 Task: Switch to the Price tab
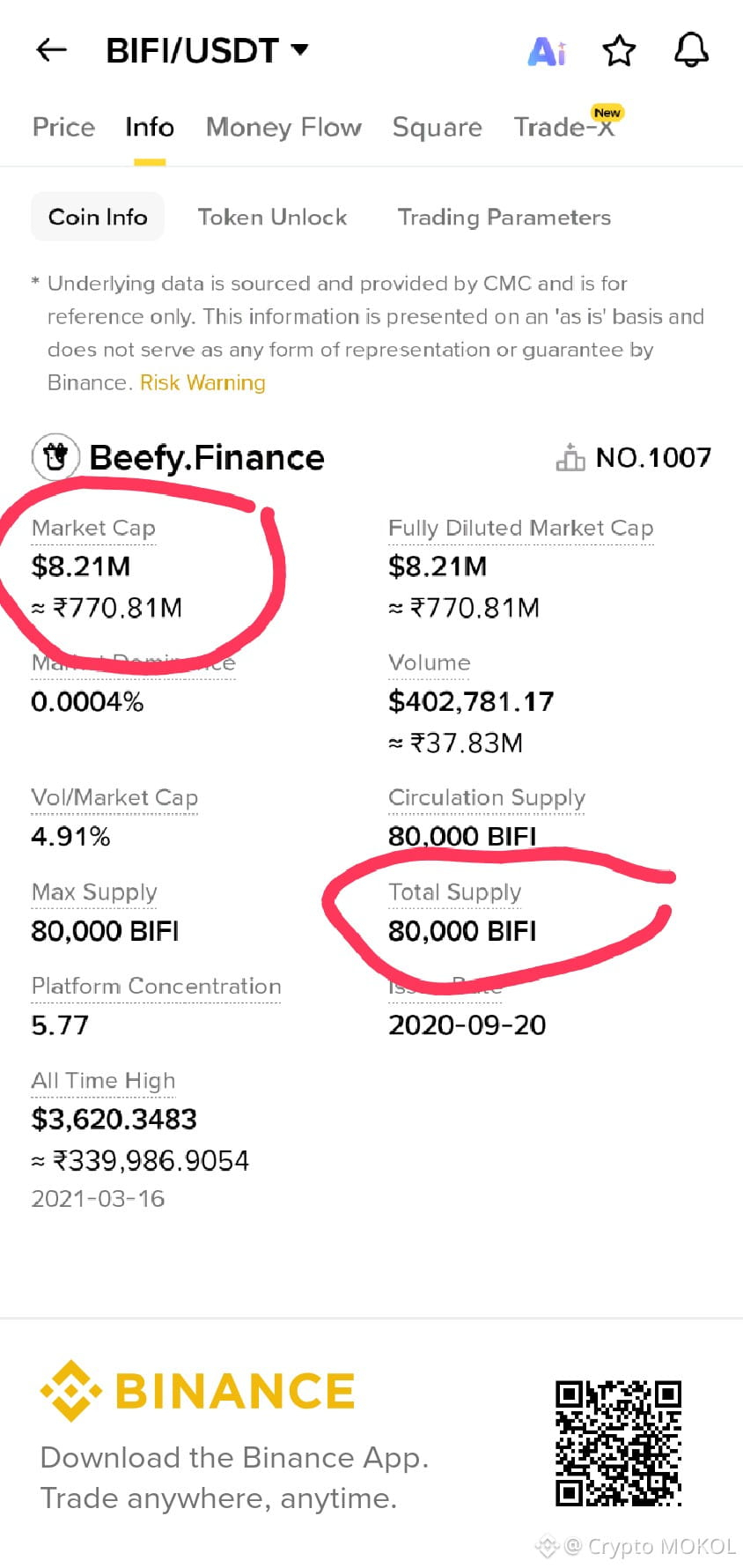63,128
